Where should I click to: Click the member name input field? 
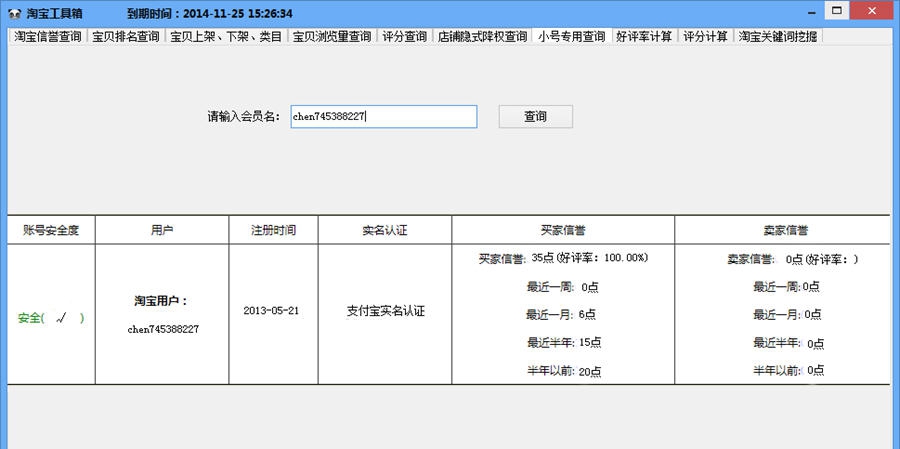point(383,117)
